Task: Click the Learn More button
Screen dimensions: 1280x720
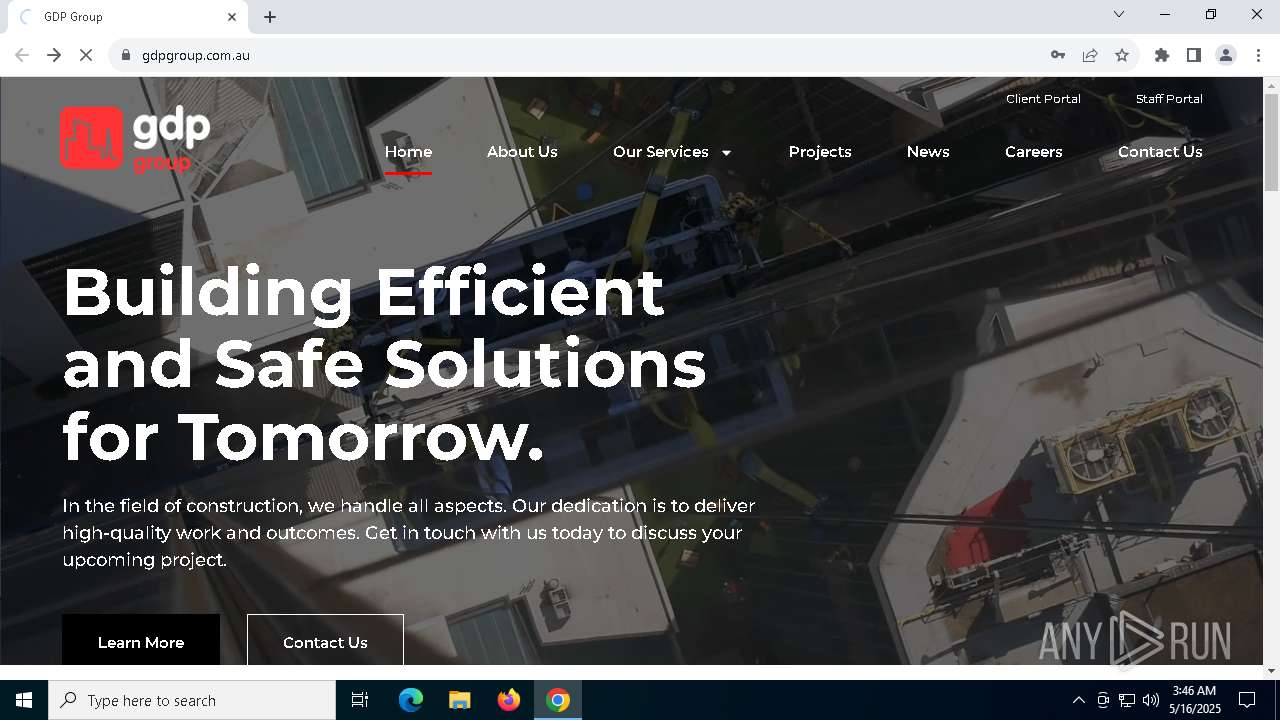Action: coord(141,640)
